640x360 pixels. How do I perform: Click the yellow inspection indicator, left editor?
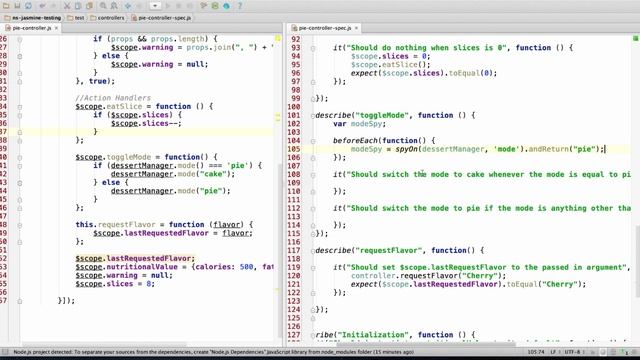click(x=278, y=38)
